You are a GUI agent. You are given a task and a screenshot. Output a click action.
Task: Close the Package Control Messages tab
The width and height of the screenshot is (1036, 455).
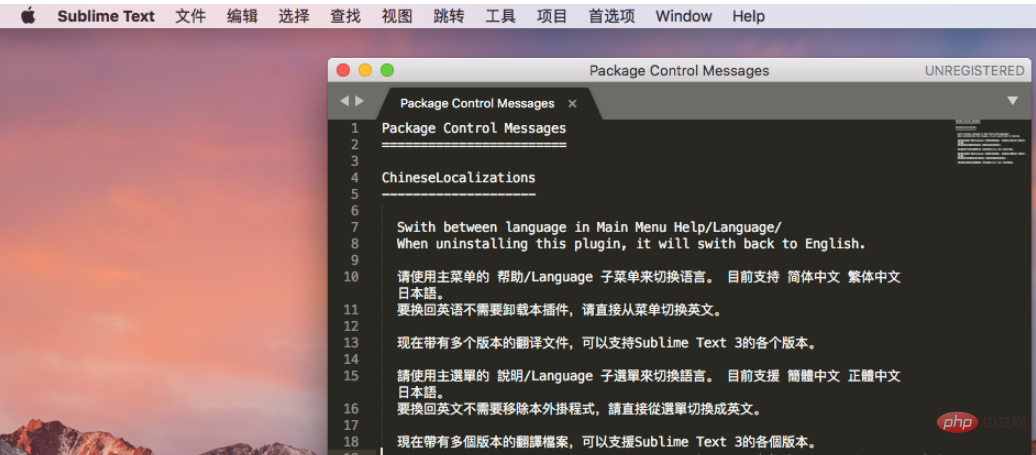tap(572, 104)
